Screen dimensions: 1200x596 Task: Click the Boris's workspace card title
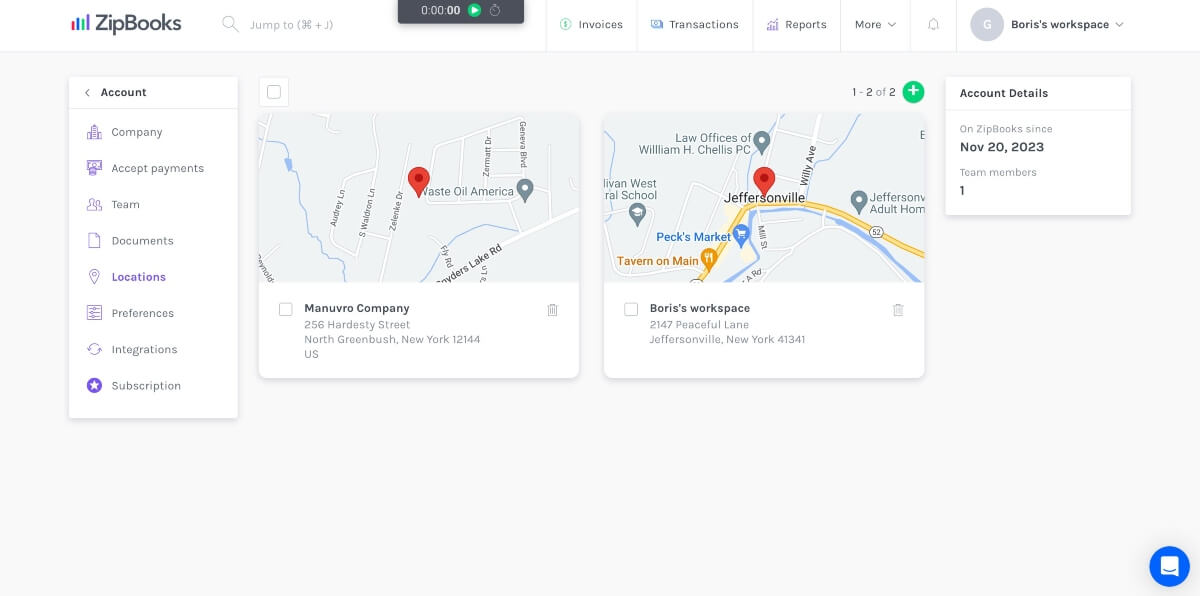coord(700,308)
